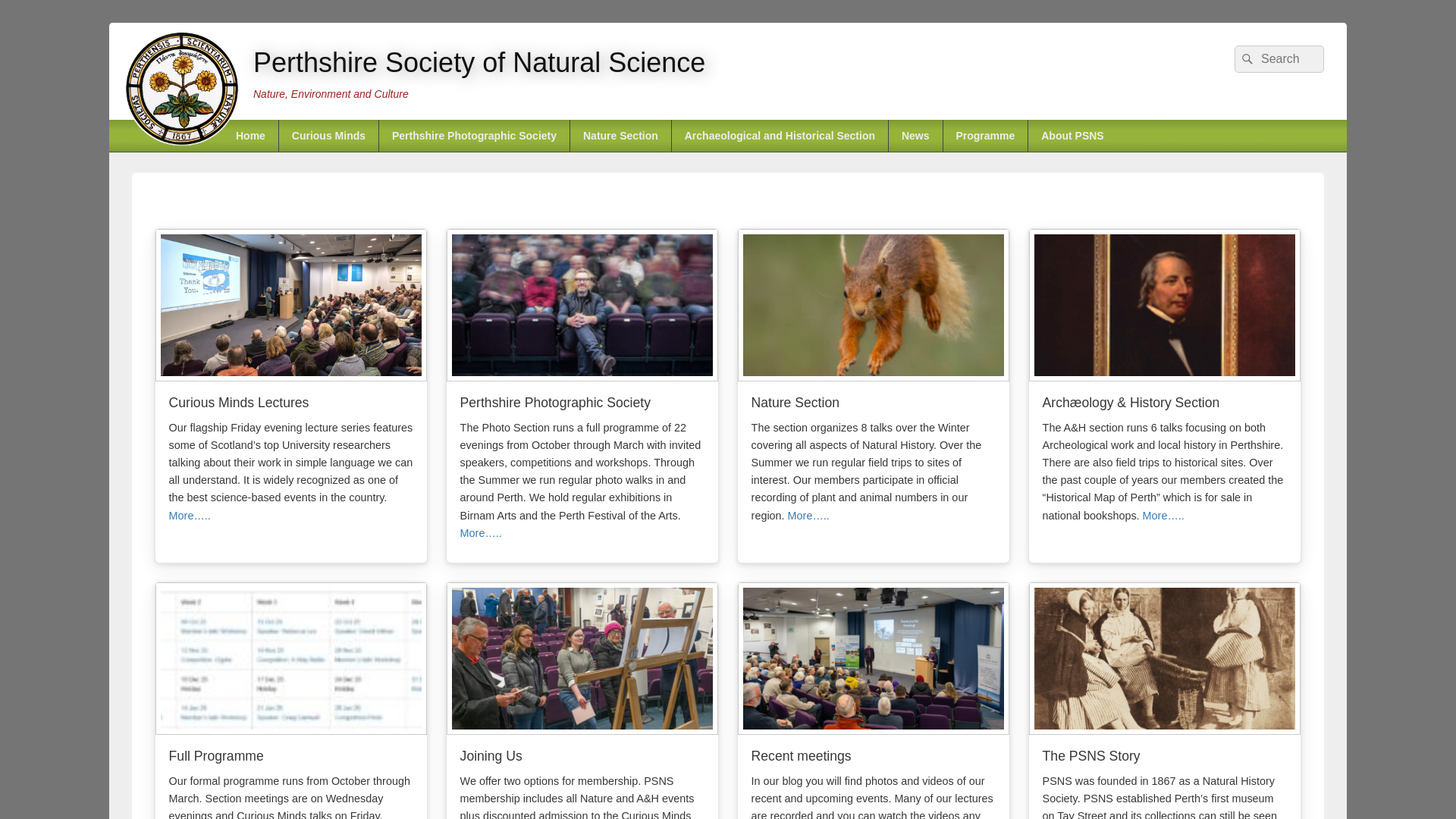1456x819 pixels.
Task: Click The PSNS Story heading
Action: click(1091, 756)
